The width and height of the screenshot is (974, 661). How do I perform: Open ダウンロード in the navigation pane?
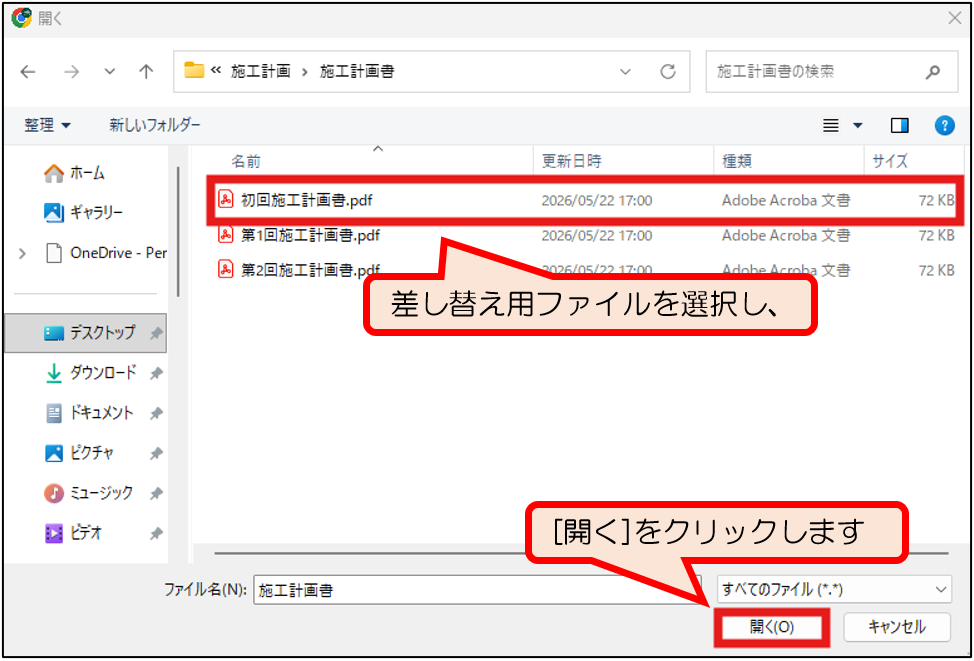click(91, 373)
